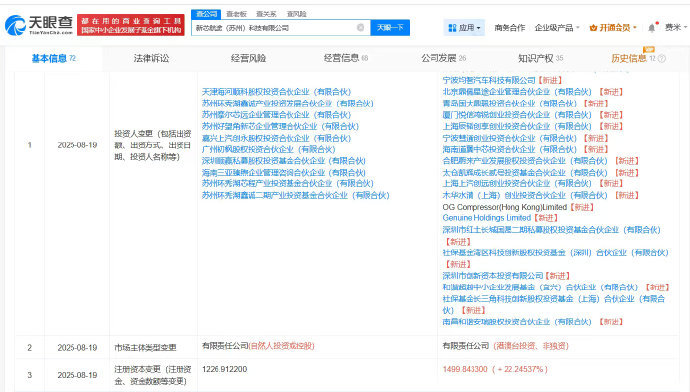This screenshot has height=392, width=690.
Task: Open 宁波慧通创业投资合伙企业 link
Action: [509, 138]
